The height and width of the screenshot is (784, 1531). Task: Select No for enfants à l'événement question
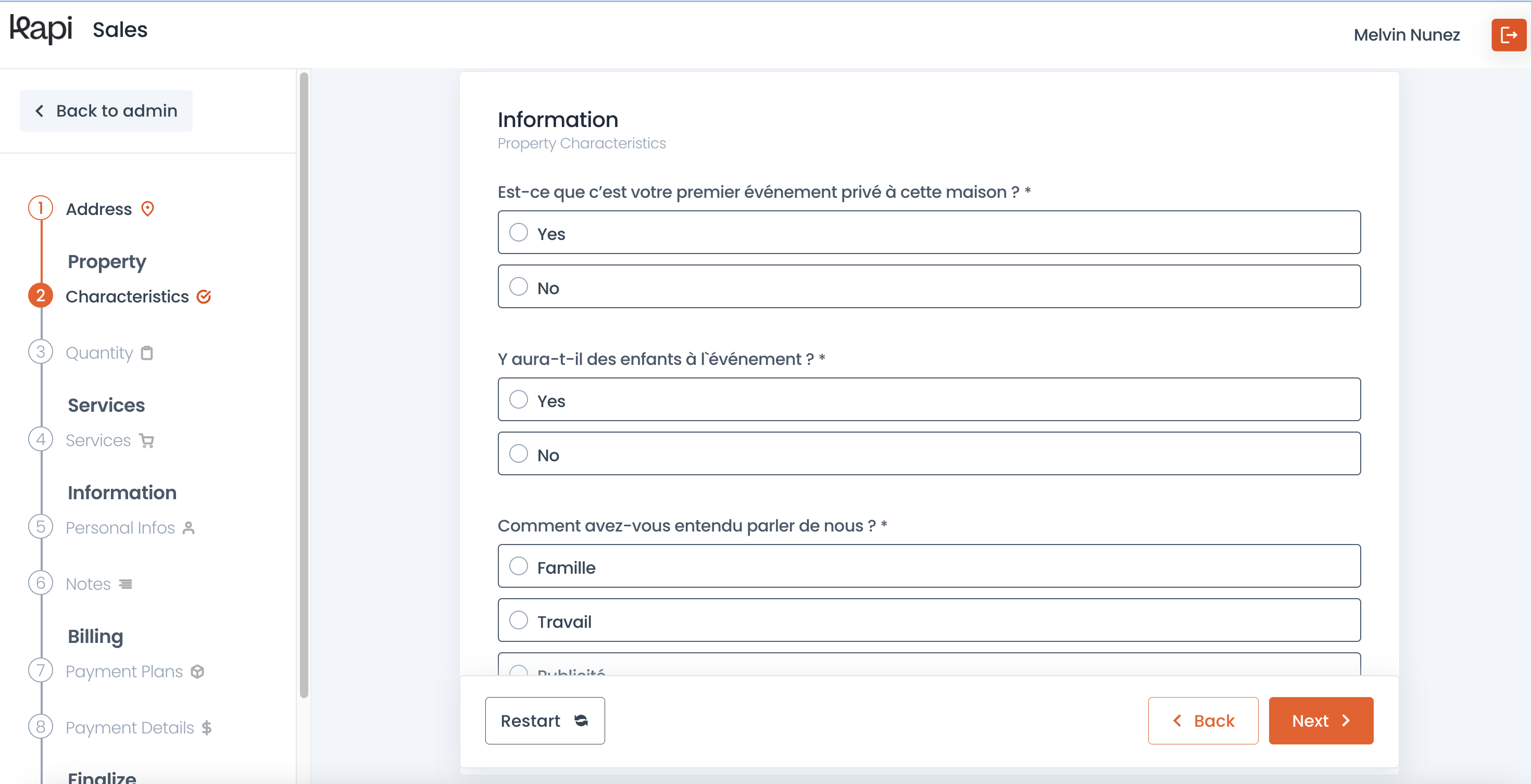pyautogui.click(x=929, y=454)
